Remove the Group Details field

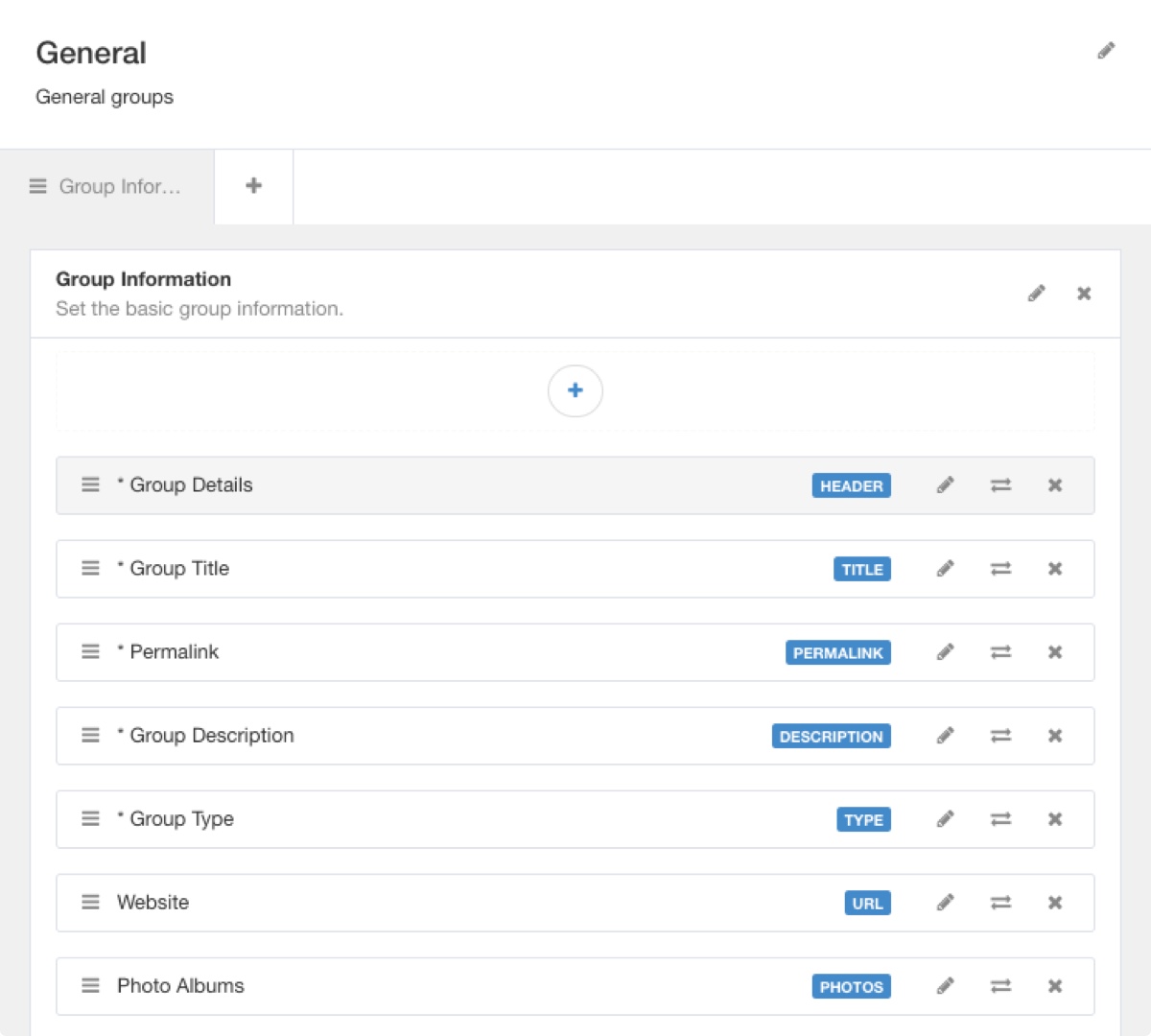(1055, 485)
